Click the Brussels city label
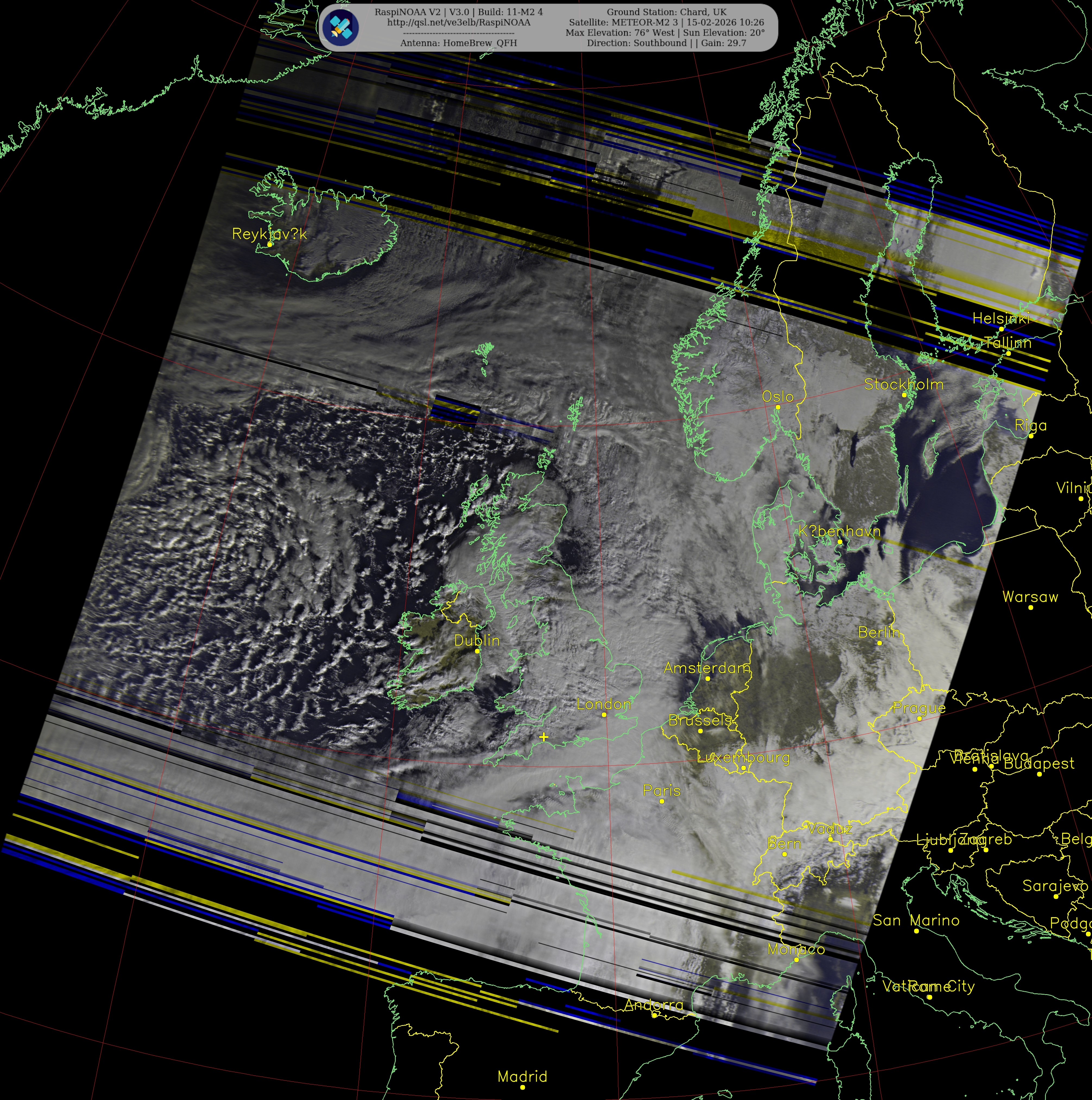The width and height of the screenshot is (1092, 1100). click(x=700, y=720)
